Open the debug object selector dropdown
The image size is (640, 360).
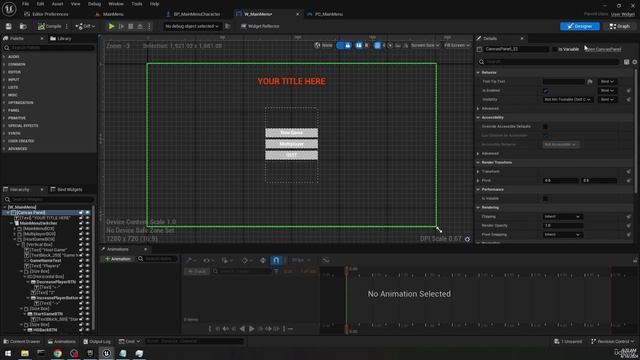tap(191, 26)
